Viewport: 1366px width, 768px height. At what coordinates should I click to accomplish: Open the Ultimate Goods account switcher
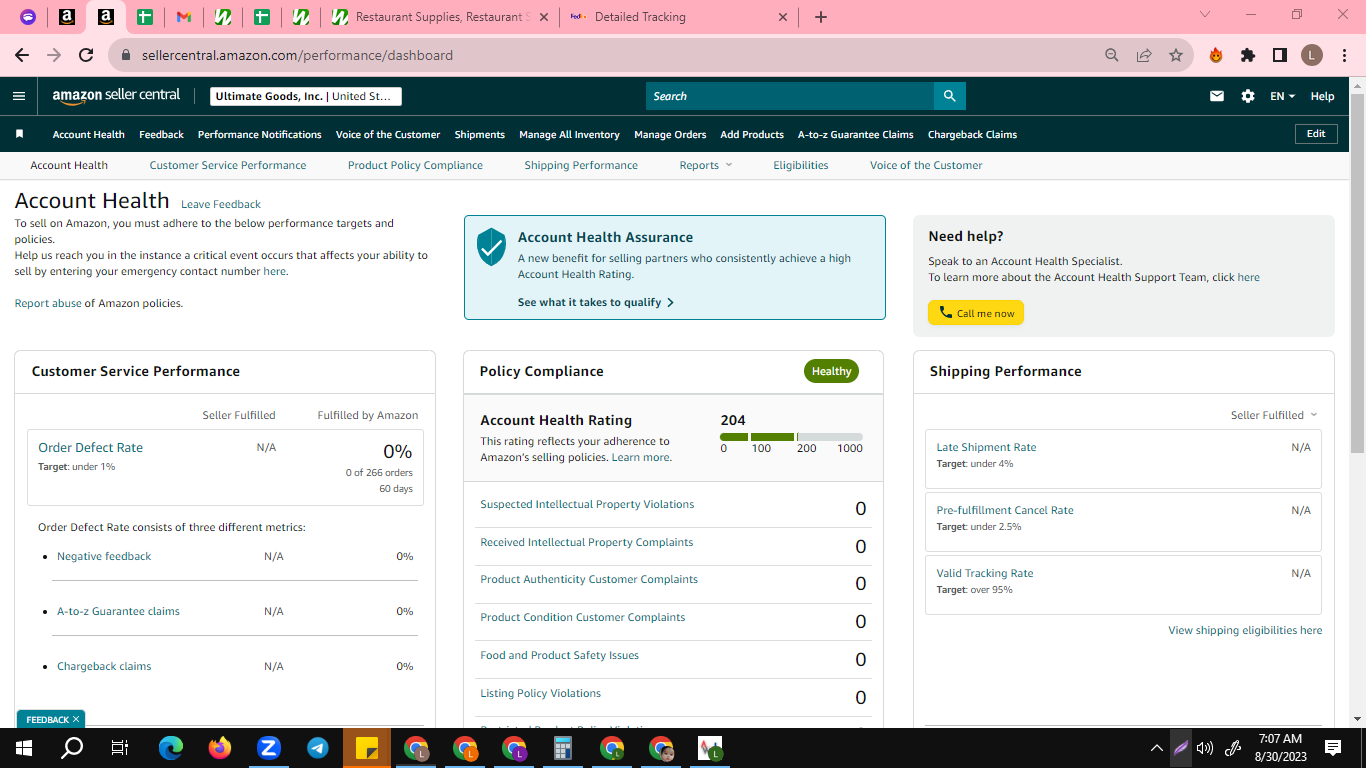click(x=306, y=96)
